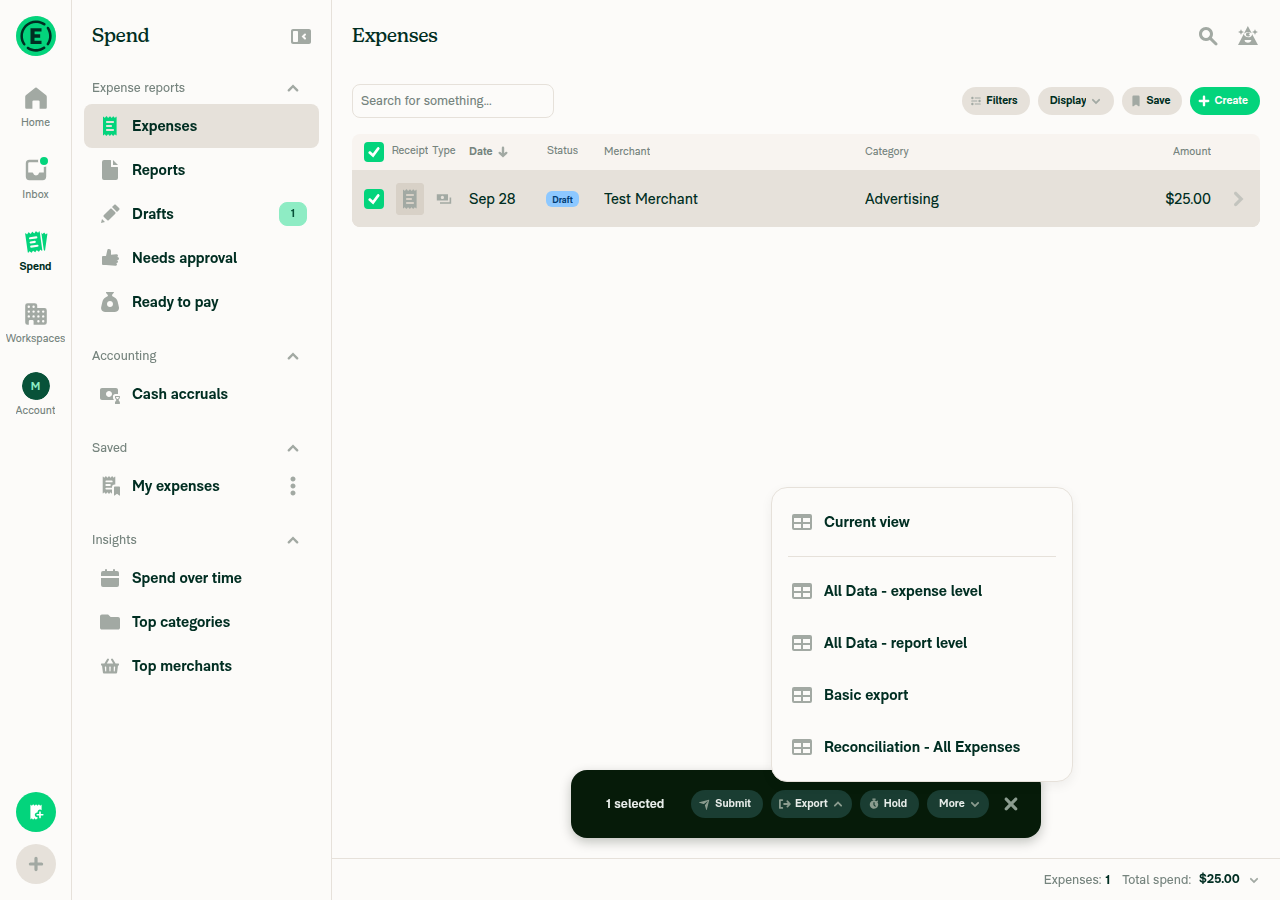Image resolution: width=1280 pixels, height=900 pixels.
Task: Uncheck the select-all header checkbox
Action: click(374, 152)
